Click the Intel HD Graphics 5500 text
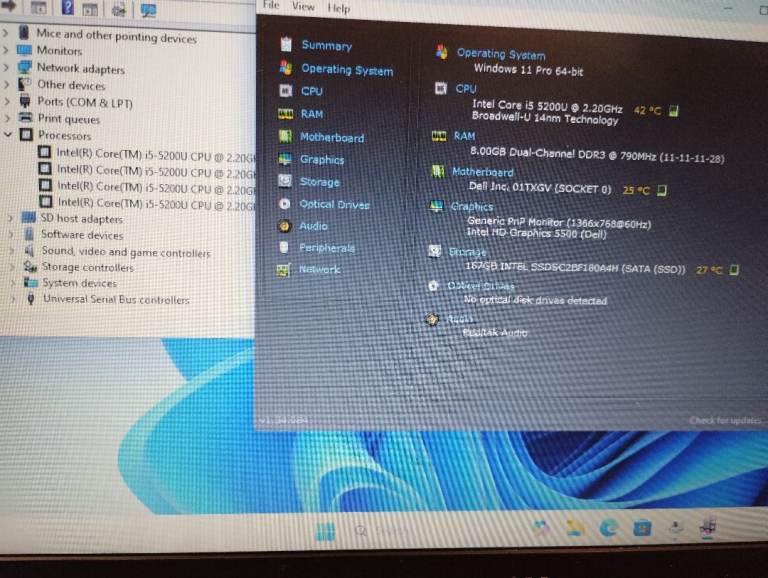768x578 pixels. (536, 234)
